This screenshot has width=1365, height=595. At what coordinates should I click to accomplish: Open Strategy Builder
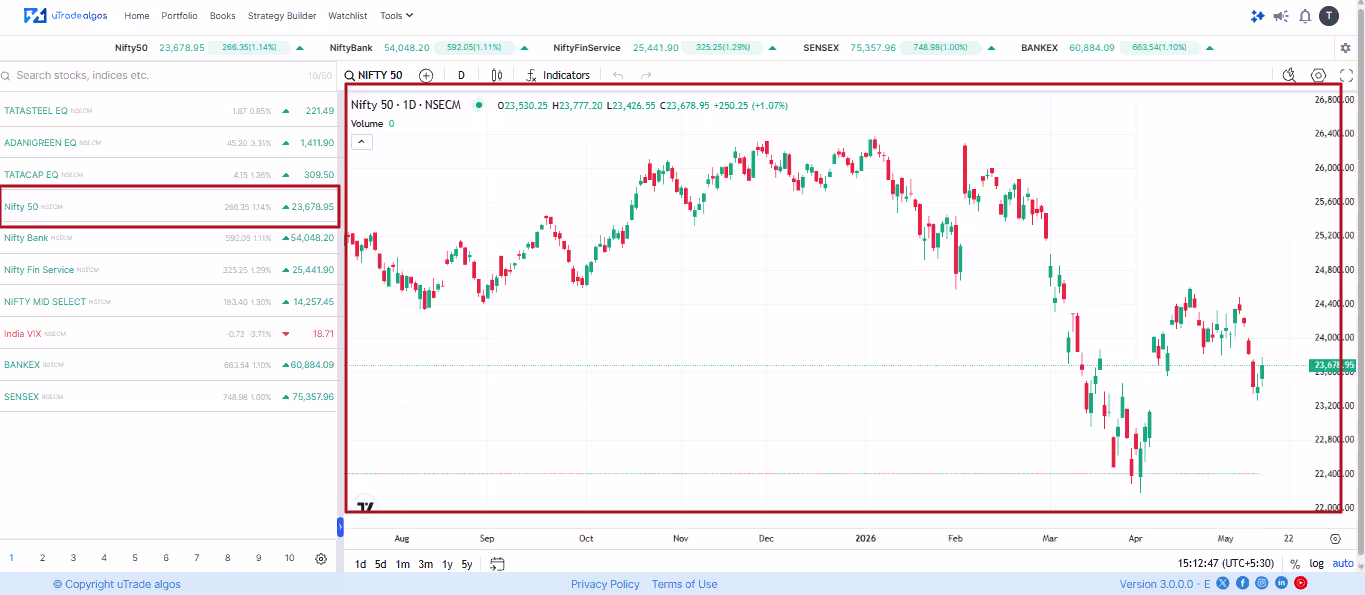click(282, 16)
